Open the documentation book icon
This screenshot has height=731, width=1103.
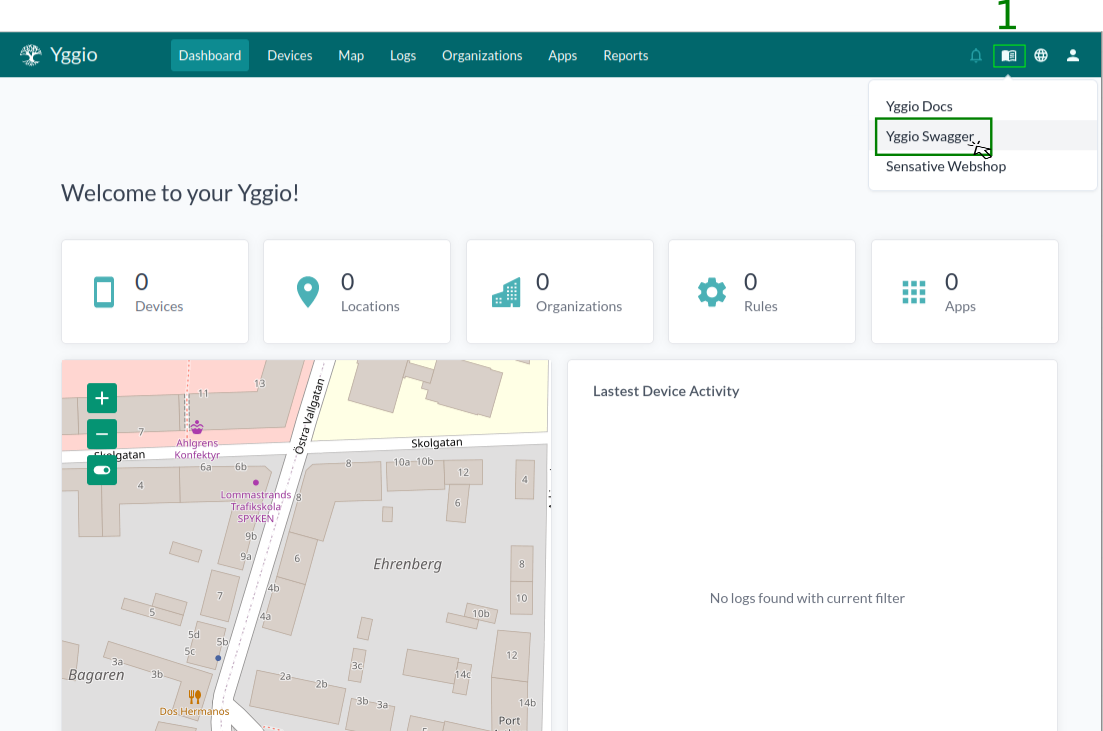1009,56
